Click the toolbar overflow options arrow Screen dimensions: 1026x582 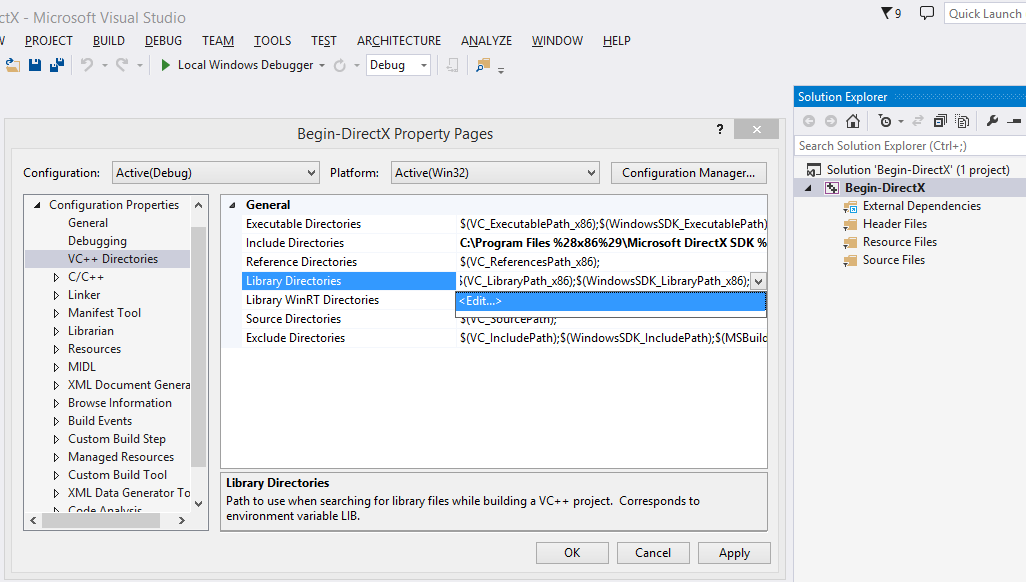(x=501, y=70)
